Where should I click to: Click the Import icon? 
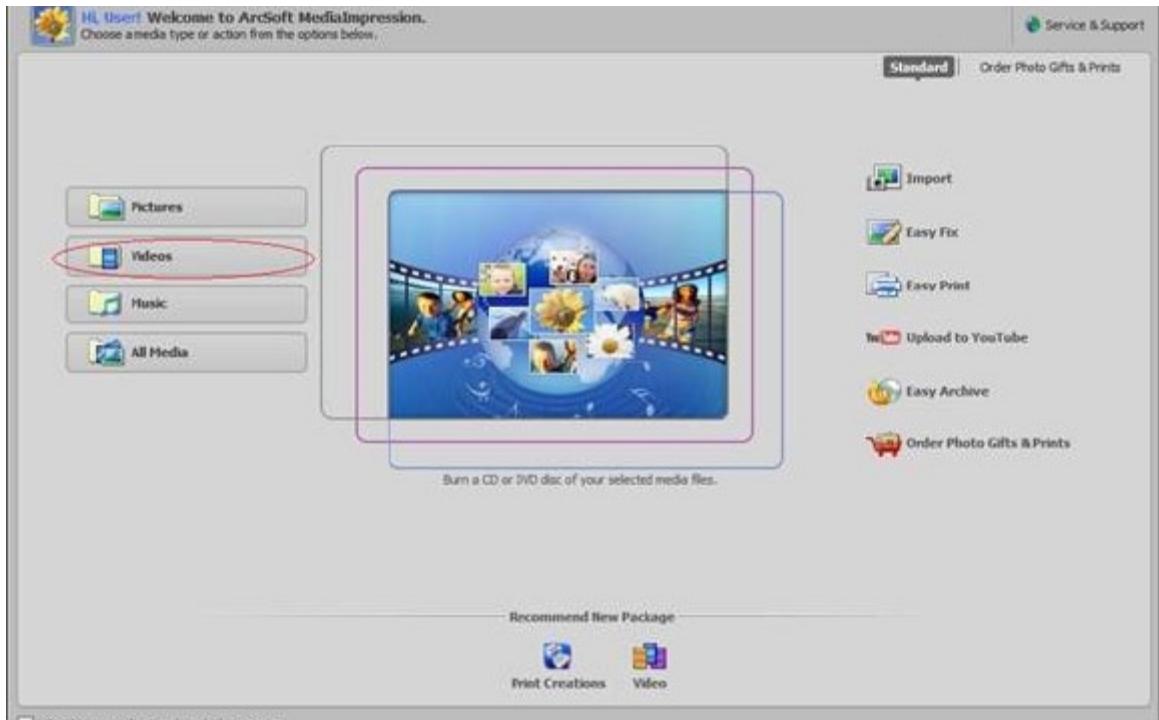[883, 178]
